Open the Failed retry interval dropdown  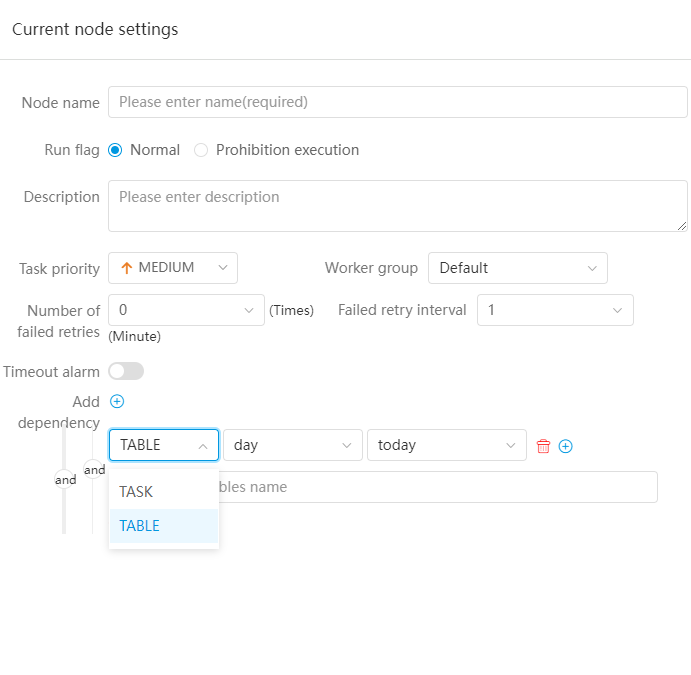pyautogui.click(x=555, y=310)
